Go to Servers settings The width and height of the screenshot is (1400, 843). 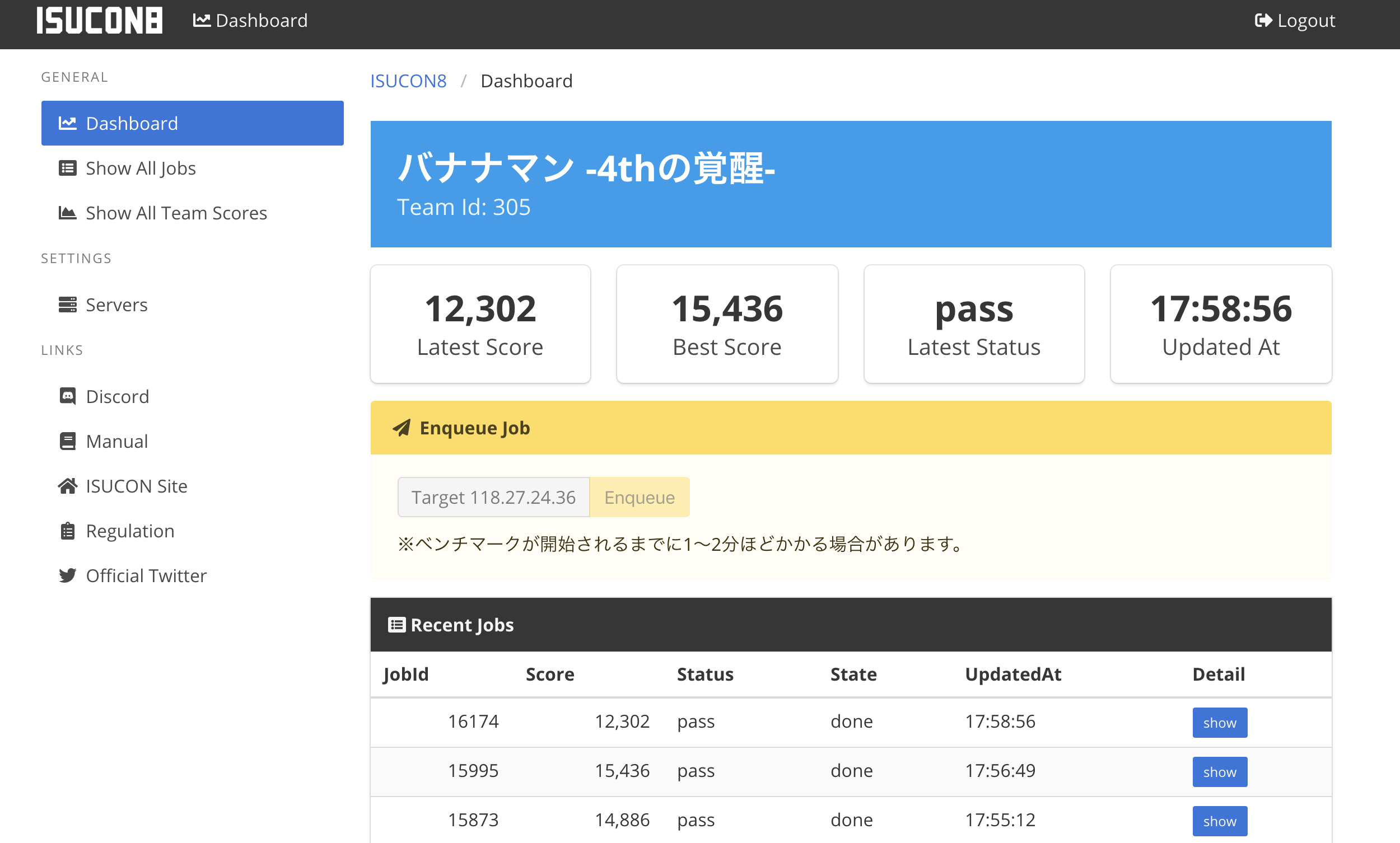(x=193, y=305)
